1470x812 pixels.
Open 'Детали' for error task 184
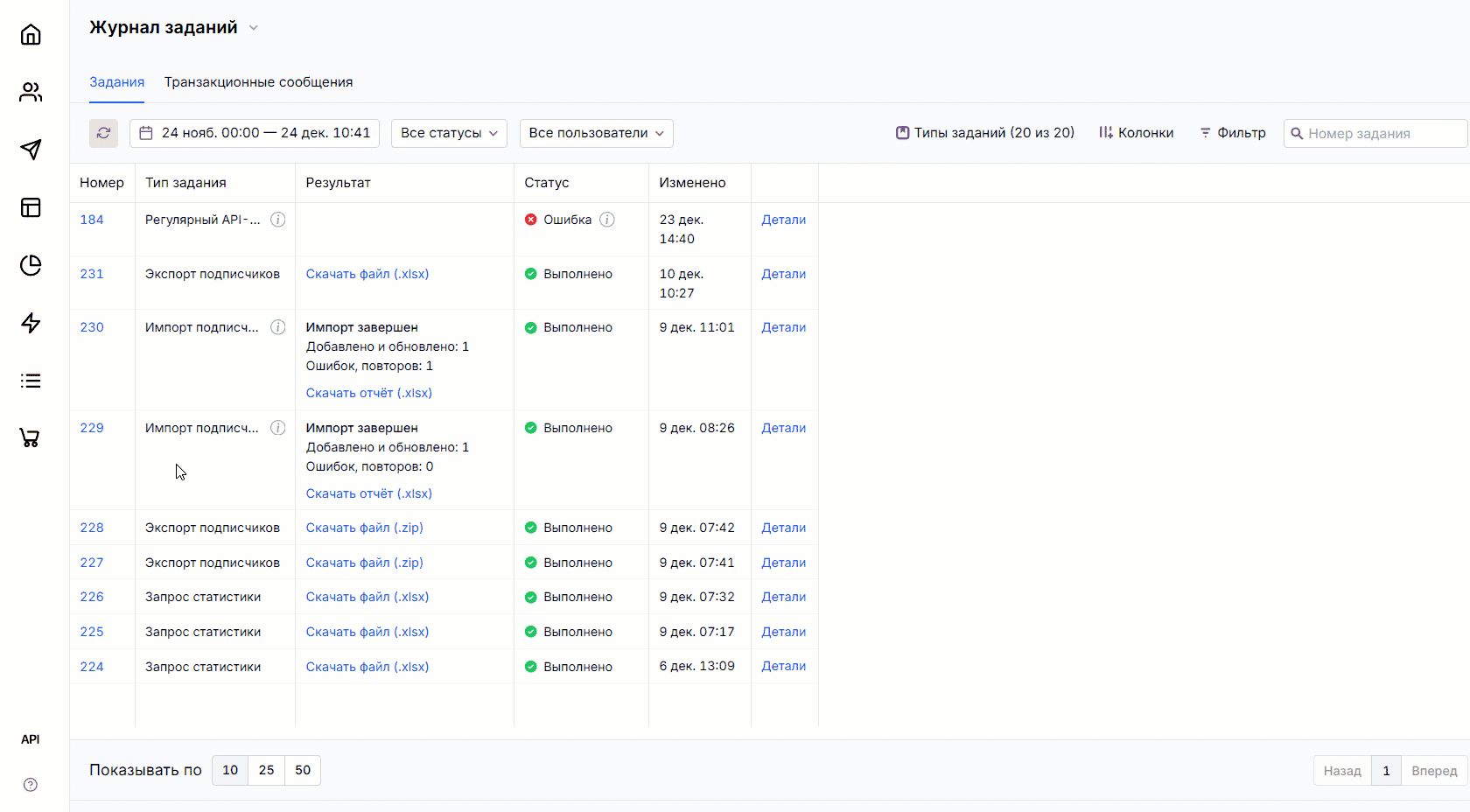(783, 220)
